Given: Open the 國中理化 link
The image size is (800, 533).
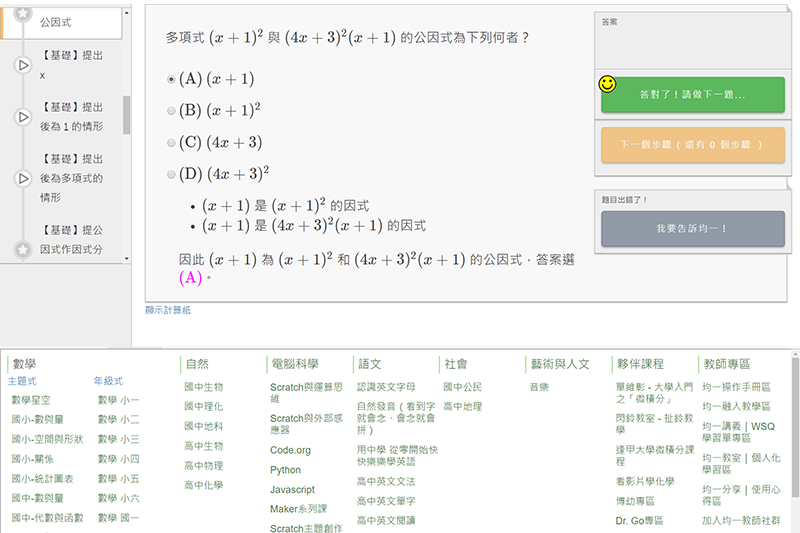Looking at the screenshot, I should click(x=204, y=407).
